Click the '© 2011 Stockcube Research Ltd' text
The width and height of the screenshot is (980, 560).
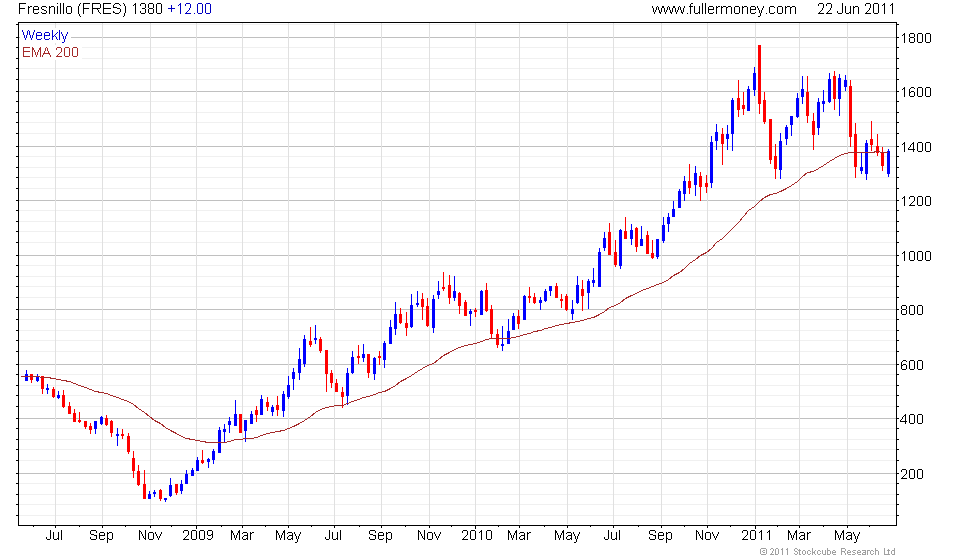pos(827,552)
